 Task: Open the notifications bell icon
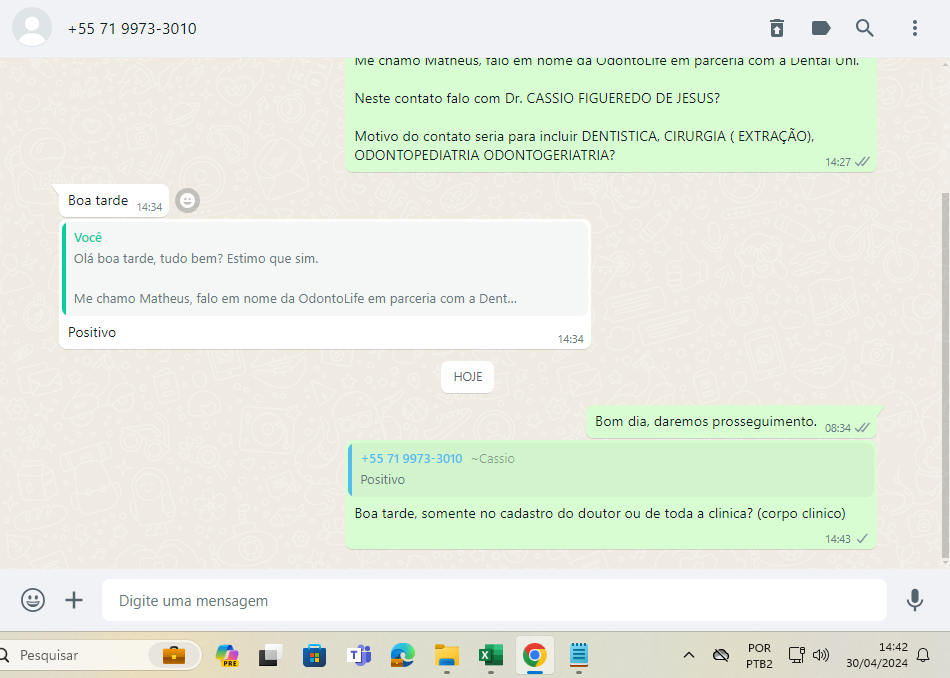click(923, 655)
